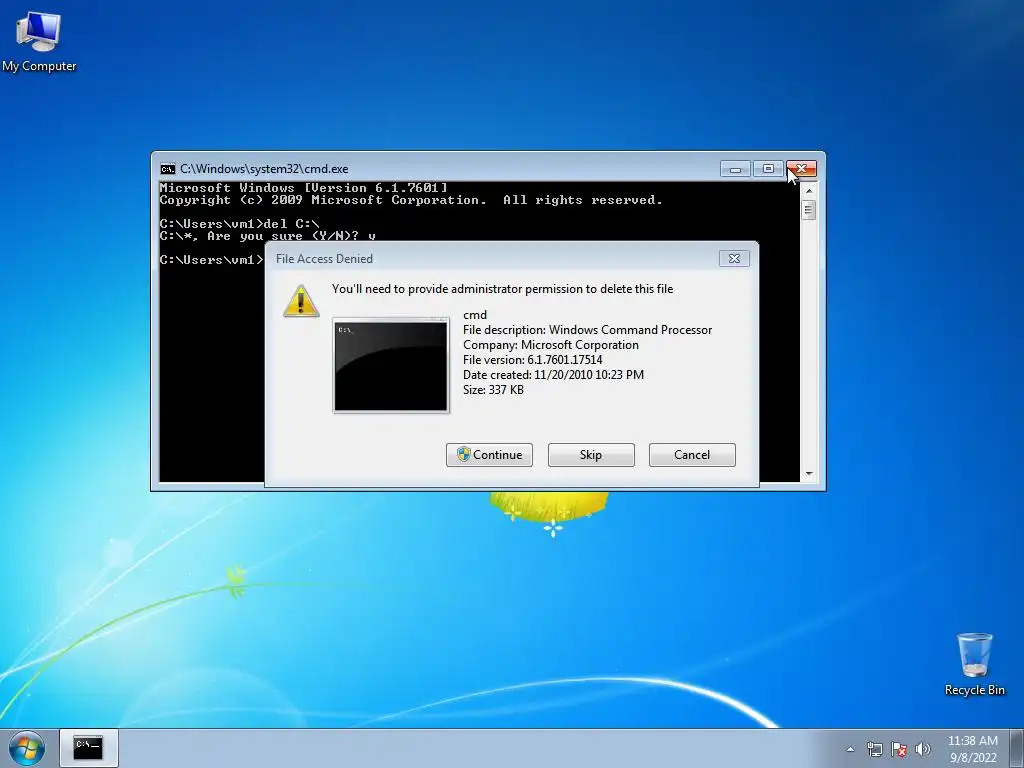Click 'Company: Microsoft Corporation' text
The image size is (1024, 768).
(x=551, y=345)
